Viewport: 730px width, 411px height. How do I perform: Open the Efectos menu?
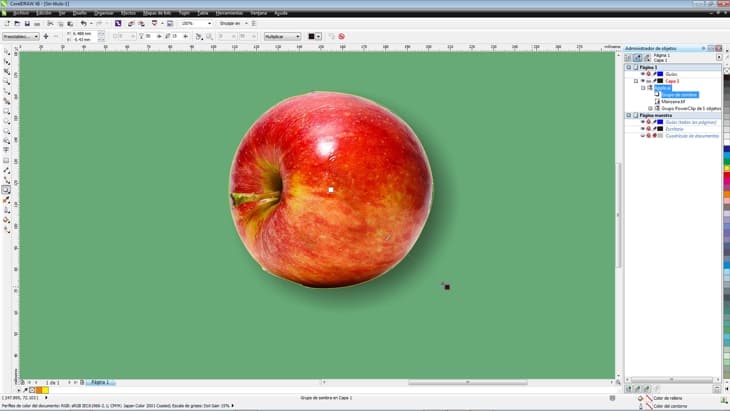point(128,13)
